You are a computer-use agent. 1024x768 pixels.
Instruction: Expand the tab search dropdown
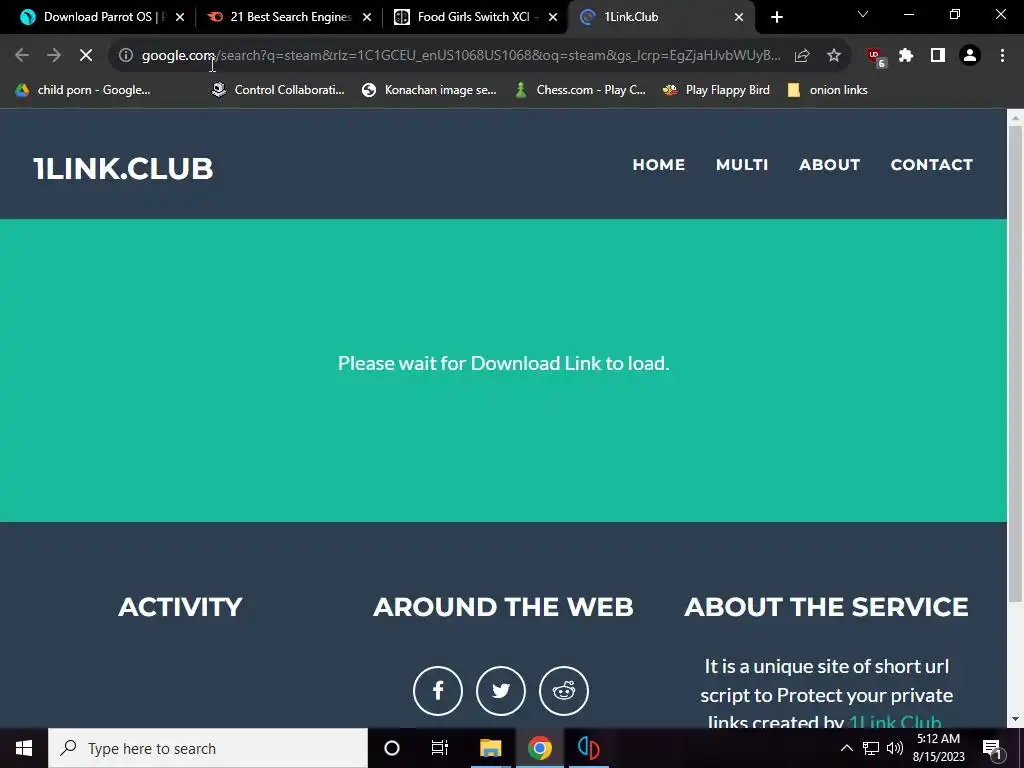point(863,14)
